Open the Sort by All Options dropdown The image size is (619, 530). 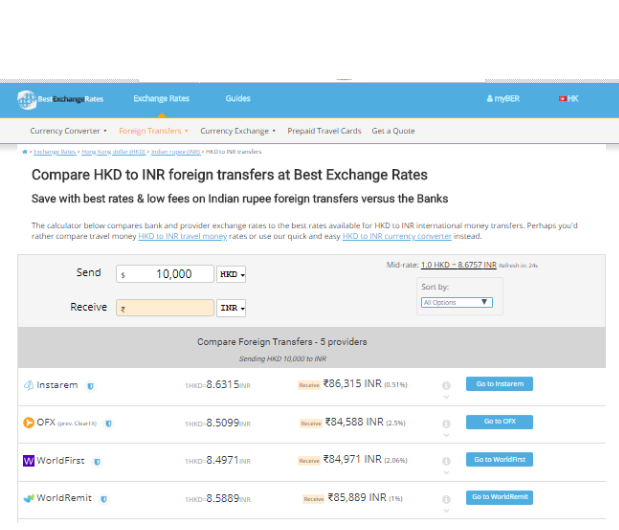click(x=457, y=303)
